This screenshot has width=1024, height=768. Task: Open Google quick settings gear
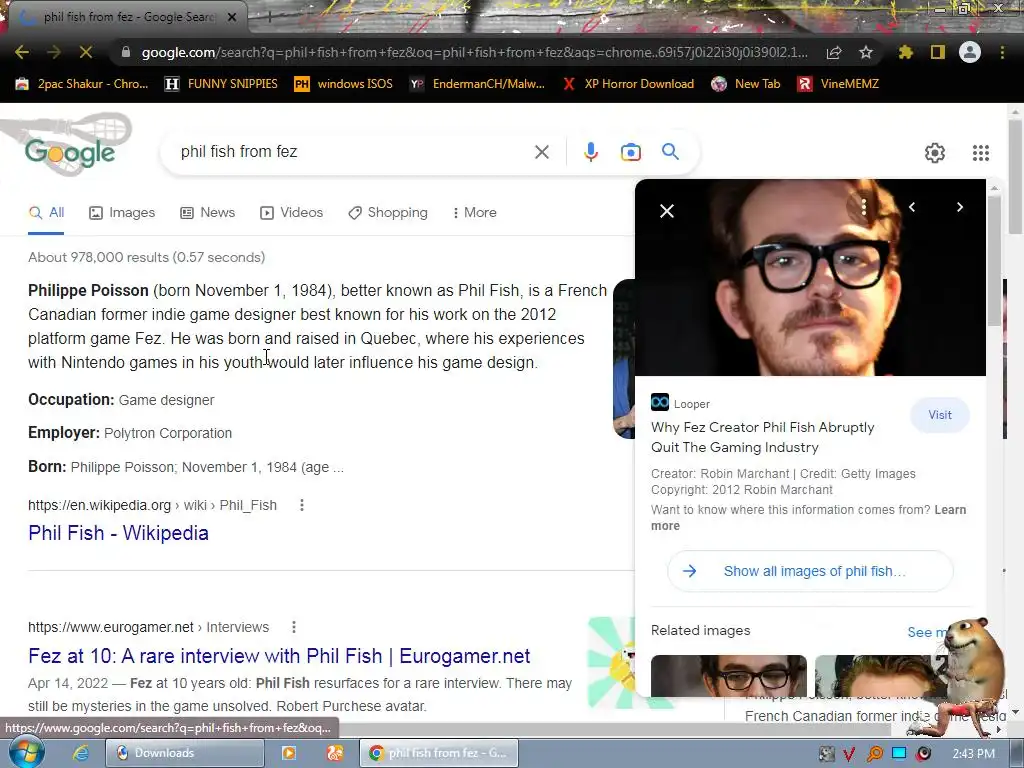(935, 153)
